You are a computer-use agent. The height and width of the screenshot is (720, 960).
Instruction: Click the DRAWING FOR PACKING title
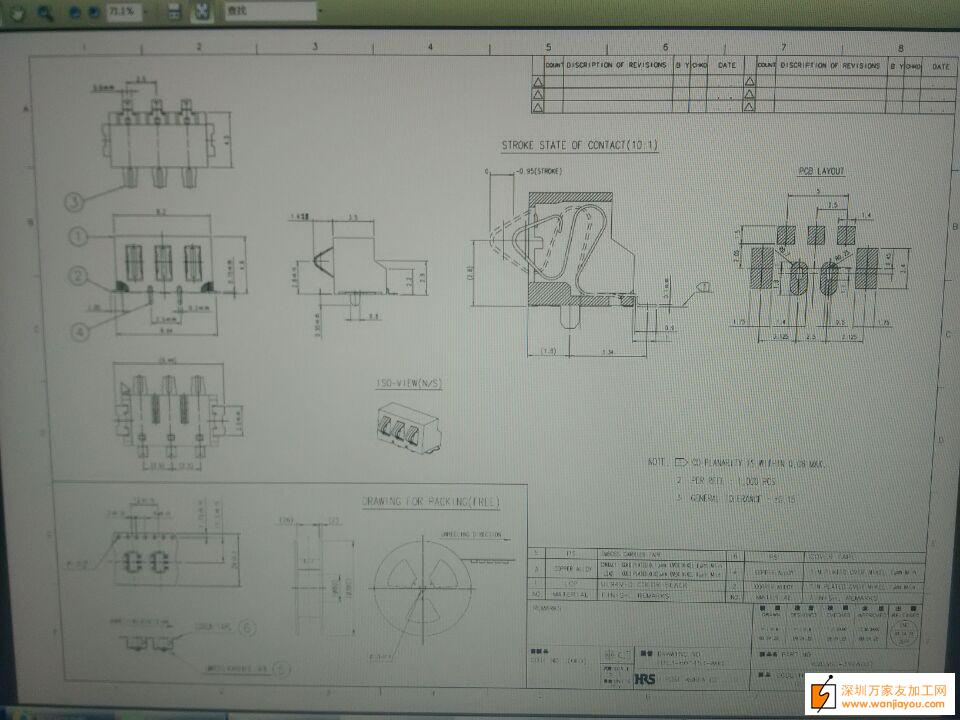pyautogui.click(x=430, y=500)
